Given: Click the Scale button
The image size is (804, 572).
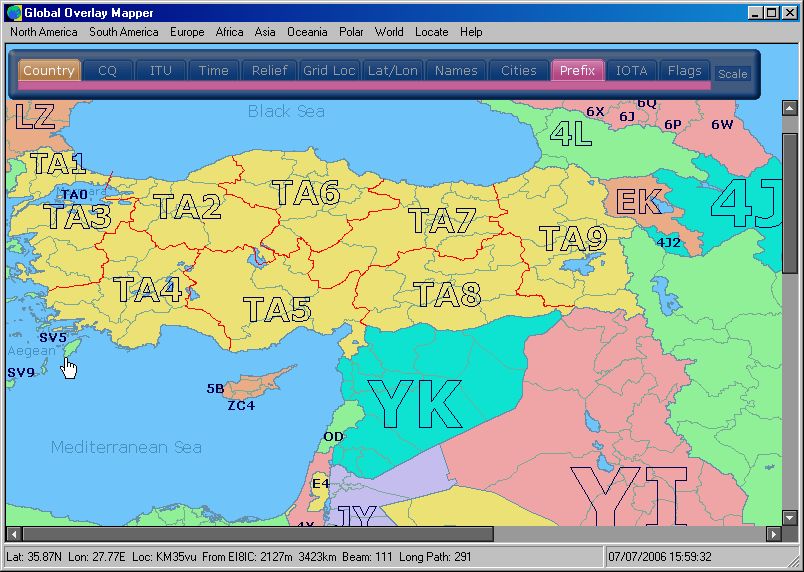Looking at the screenshot, I should [x=732, y=74].
